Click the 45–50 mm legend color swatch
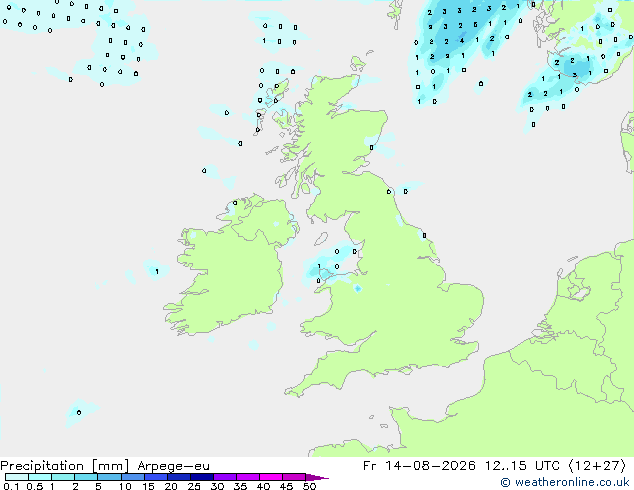634x490 pixels. point(294,477)
